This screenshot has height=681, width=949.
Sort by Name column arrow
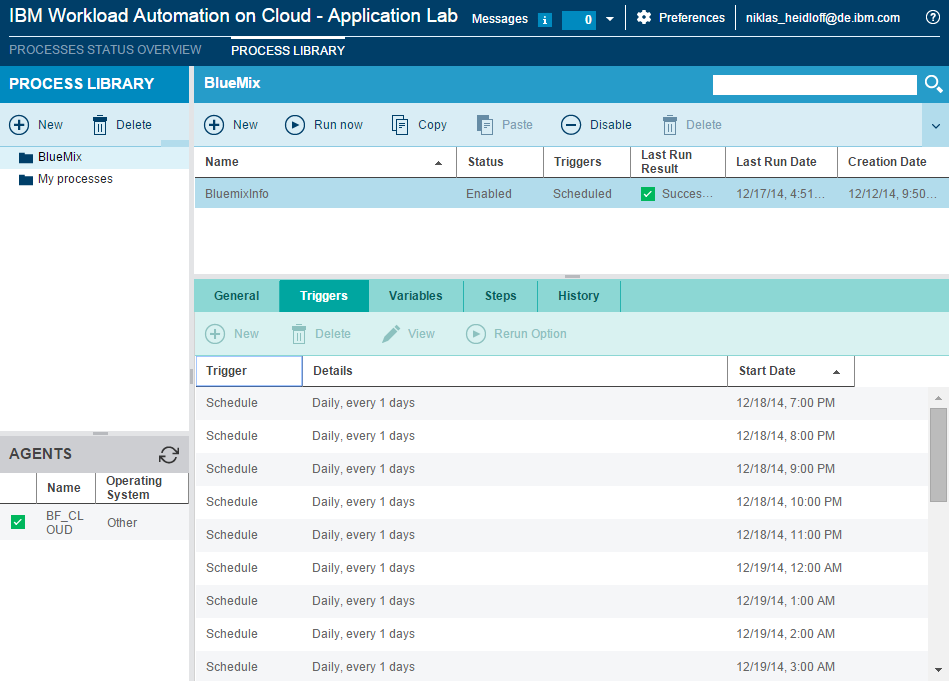(438, 163)
